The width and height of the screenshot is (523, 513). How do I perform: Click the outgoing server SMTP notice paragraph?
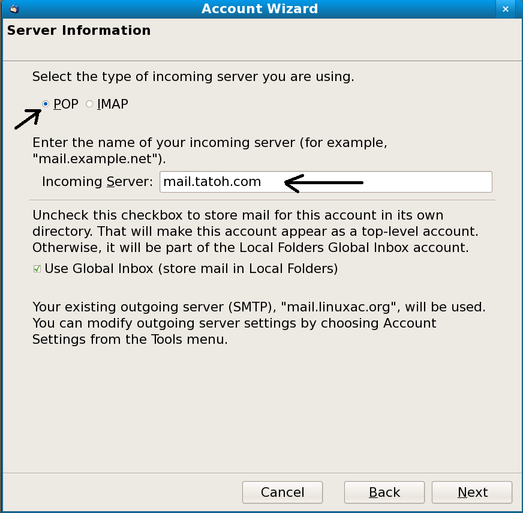tap(259, 323)
